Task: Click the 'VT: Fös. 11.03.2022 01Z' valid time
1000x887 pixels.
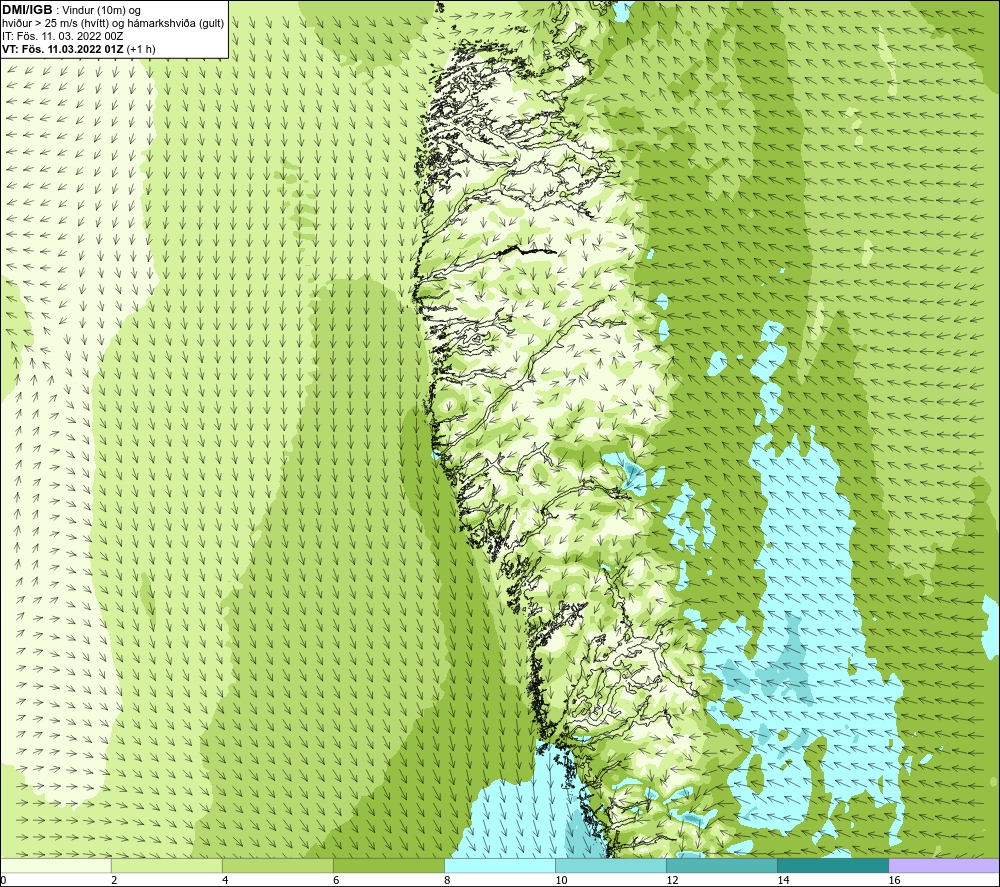Action: click(63, 49)
